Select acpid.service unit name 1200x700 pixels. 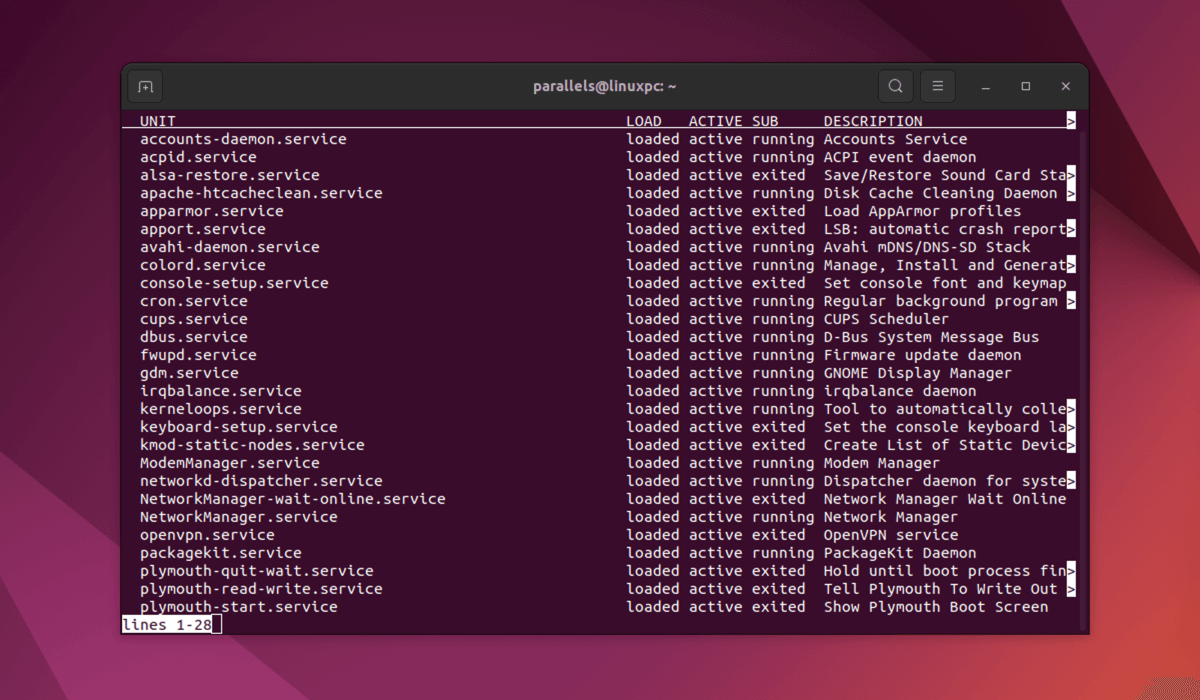tap(198, 157)
